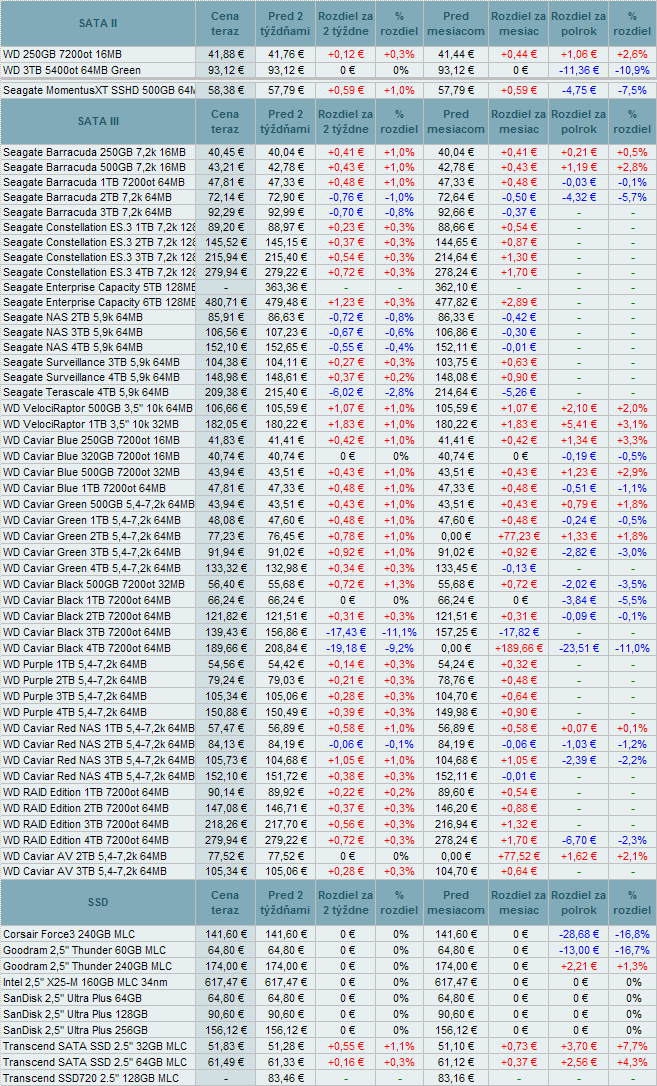Click the -23,51 € half-year difference cell
The width and height of the screenshot is (657, 1086).
[579, 648]
